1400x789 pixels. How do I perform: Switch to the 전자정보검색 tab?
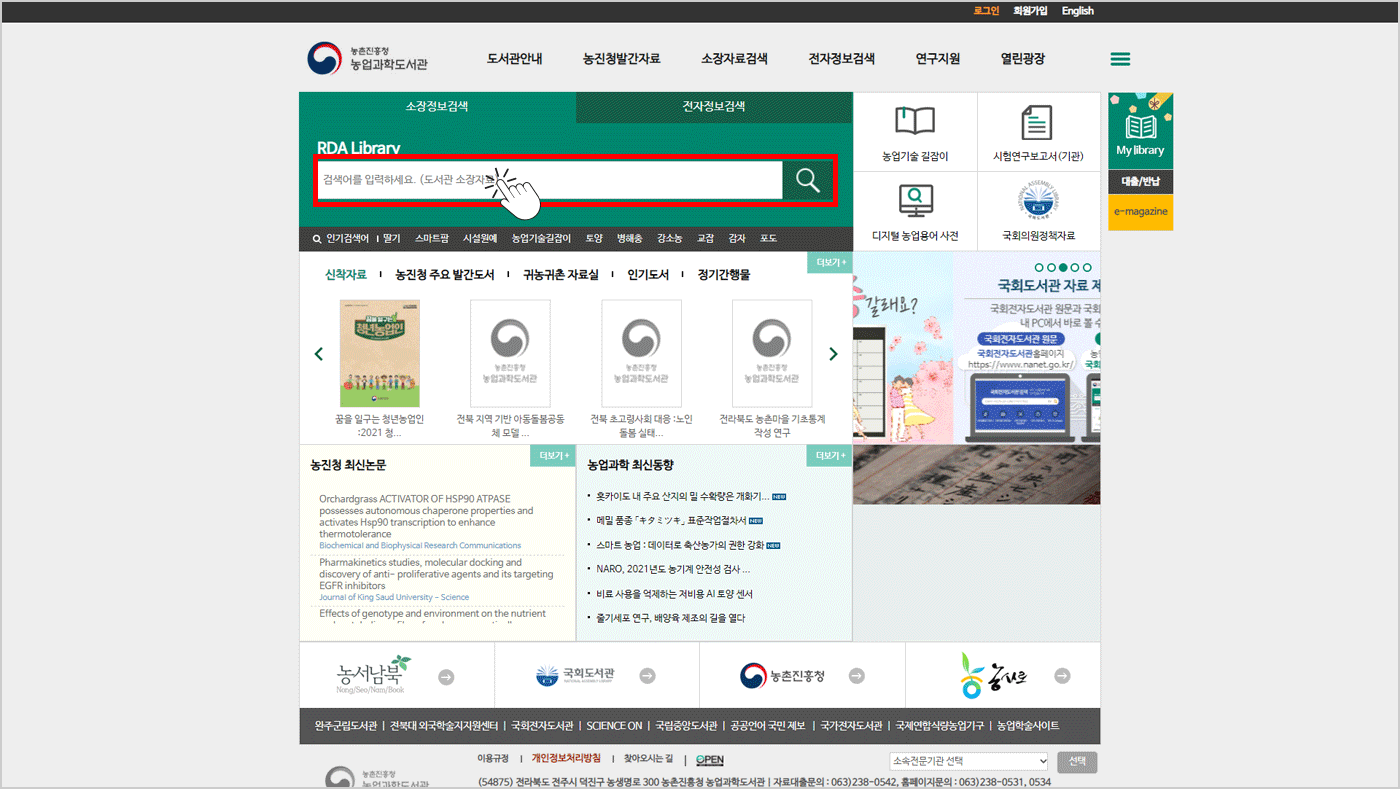(x=713, y=105)
